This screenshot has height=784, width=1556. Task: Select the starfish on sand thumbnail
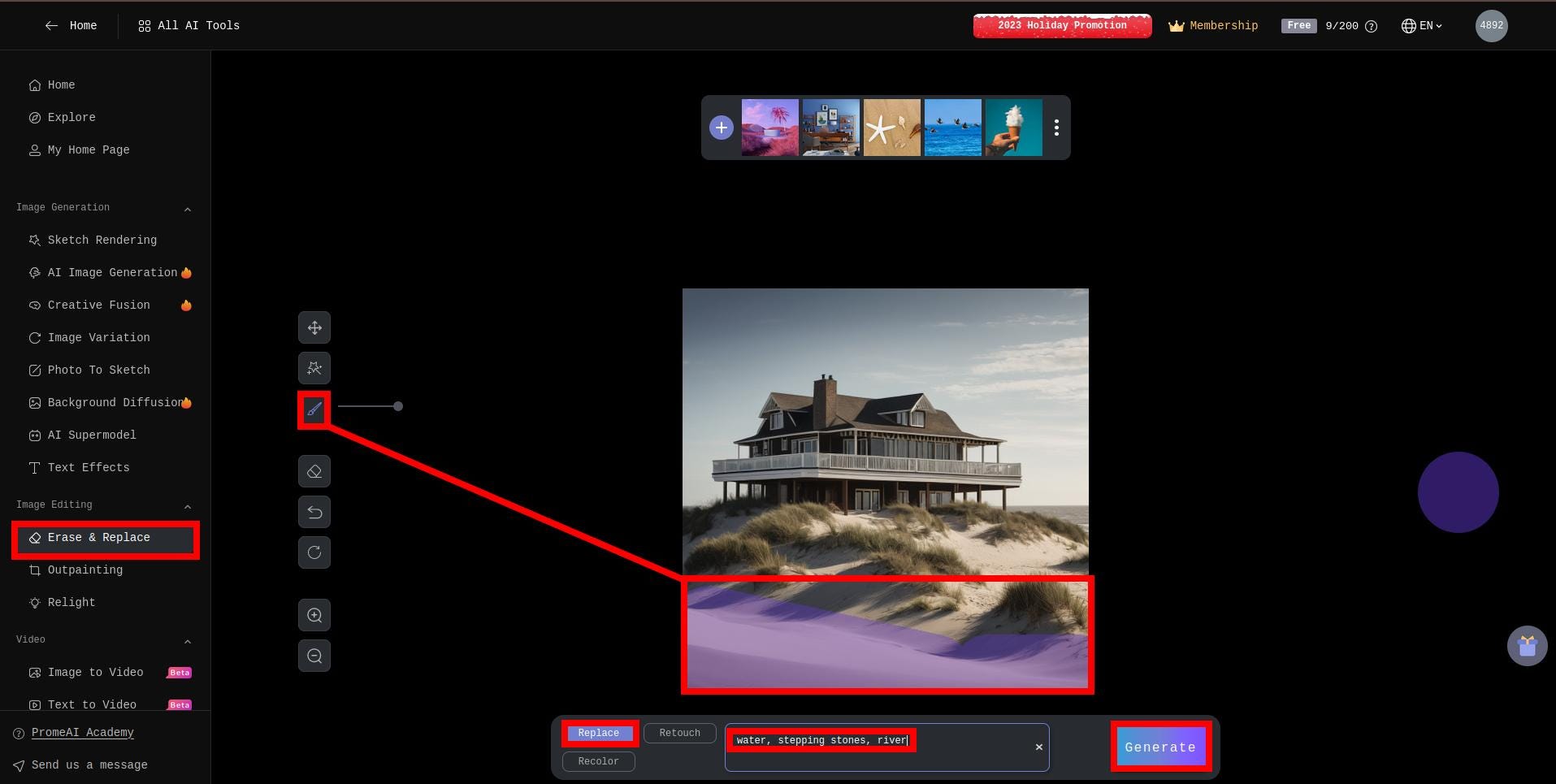[892, 128]
